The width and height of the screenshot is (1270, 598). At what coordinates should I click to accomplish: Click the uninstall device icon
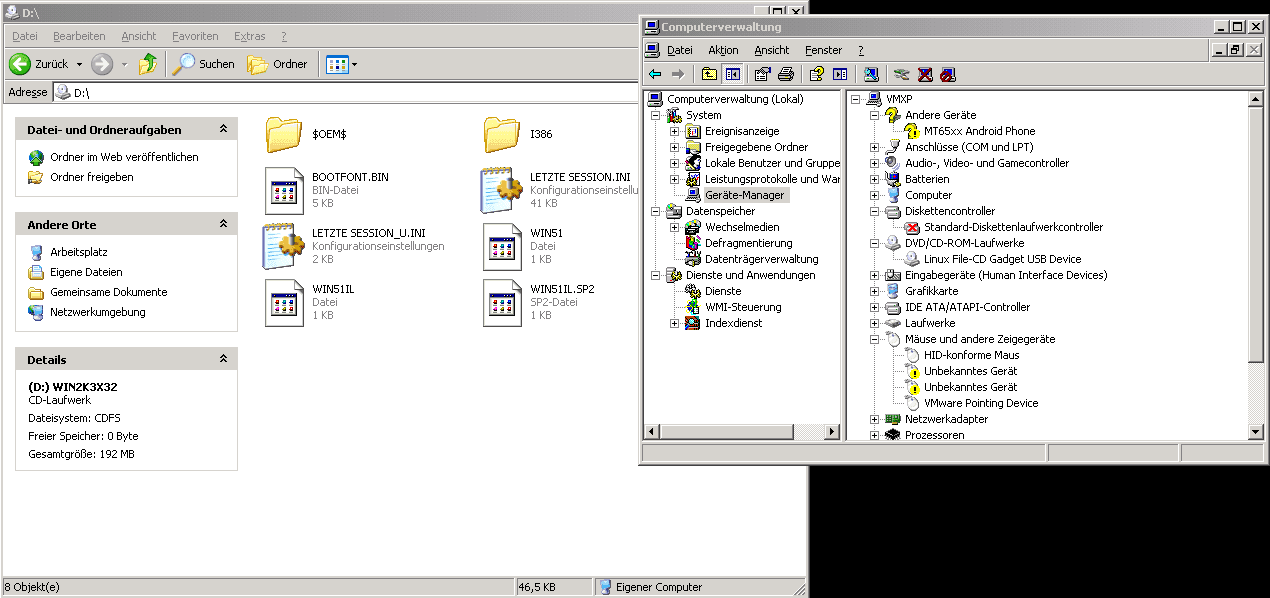(x=925, y=74)
